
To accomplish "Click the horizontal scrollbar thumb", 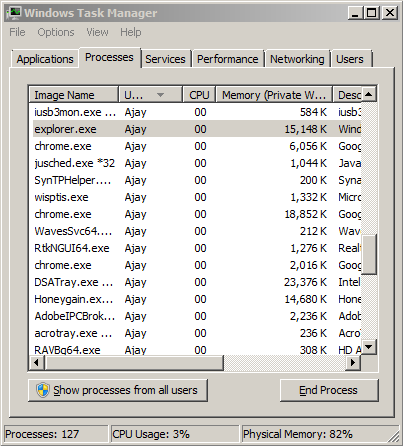I will pos(134,362).
